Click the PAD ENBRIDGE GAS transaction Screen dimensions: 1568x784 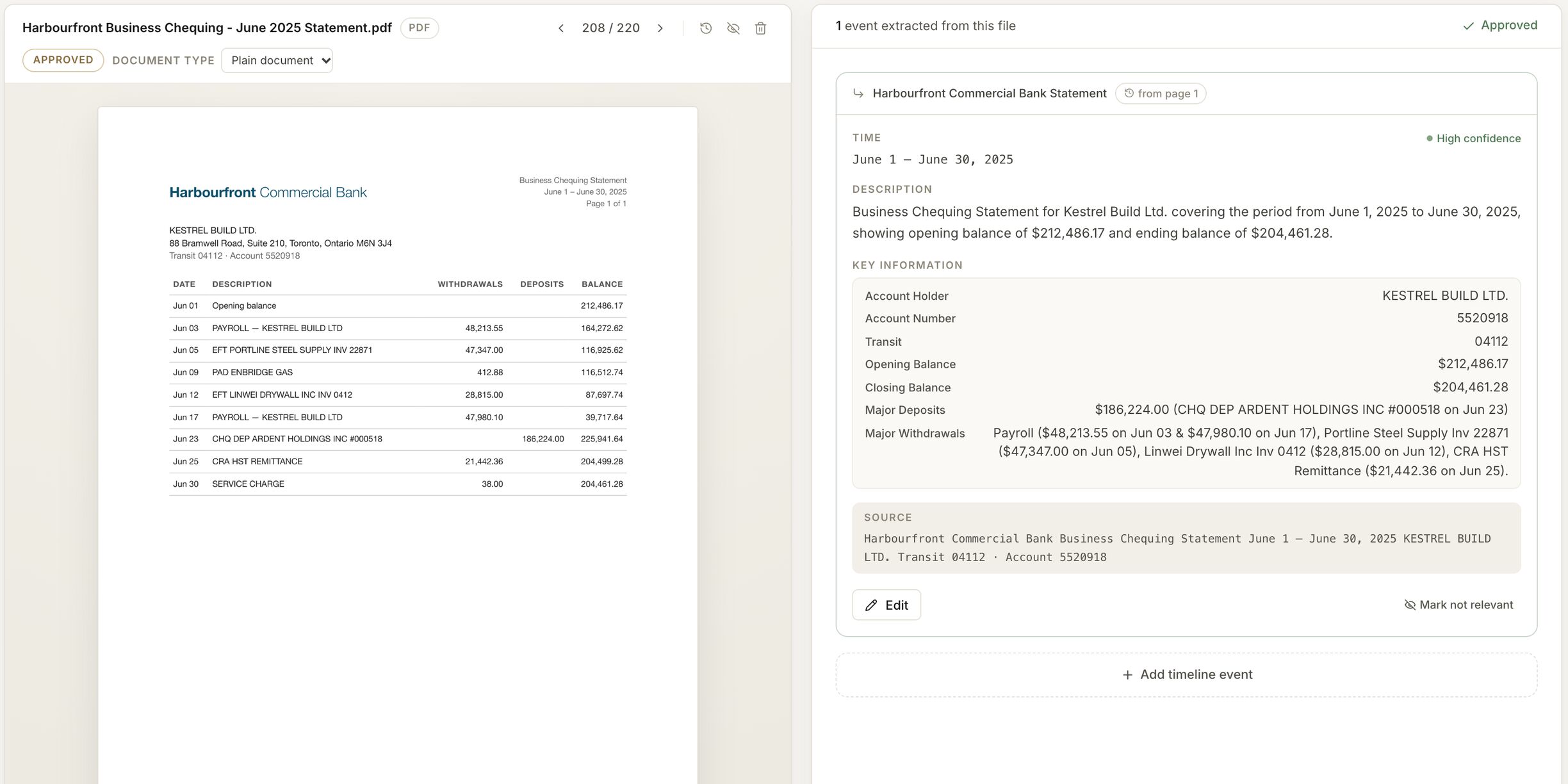pos(398,373)
